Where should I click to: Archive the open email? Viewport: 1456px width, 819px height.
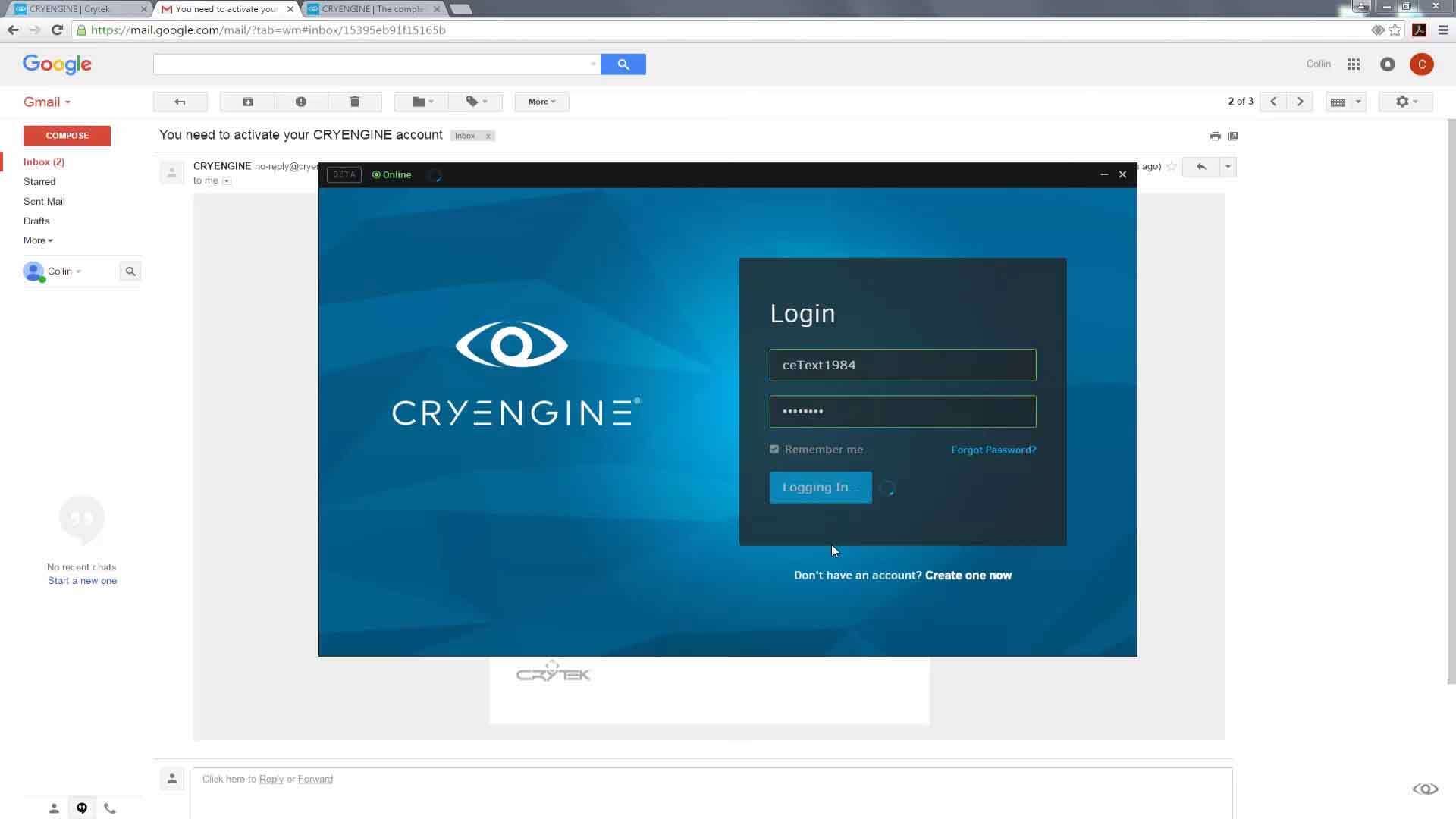coord(246,101)
